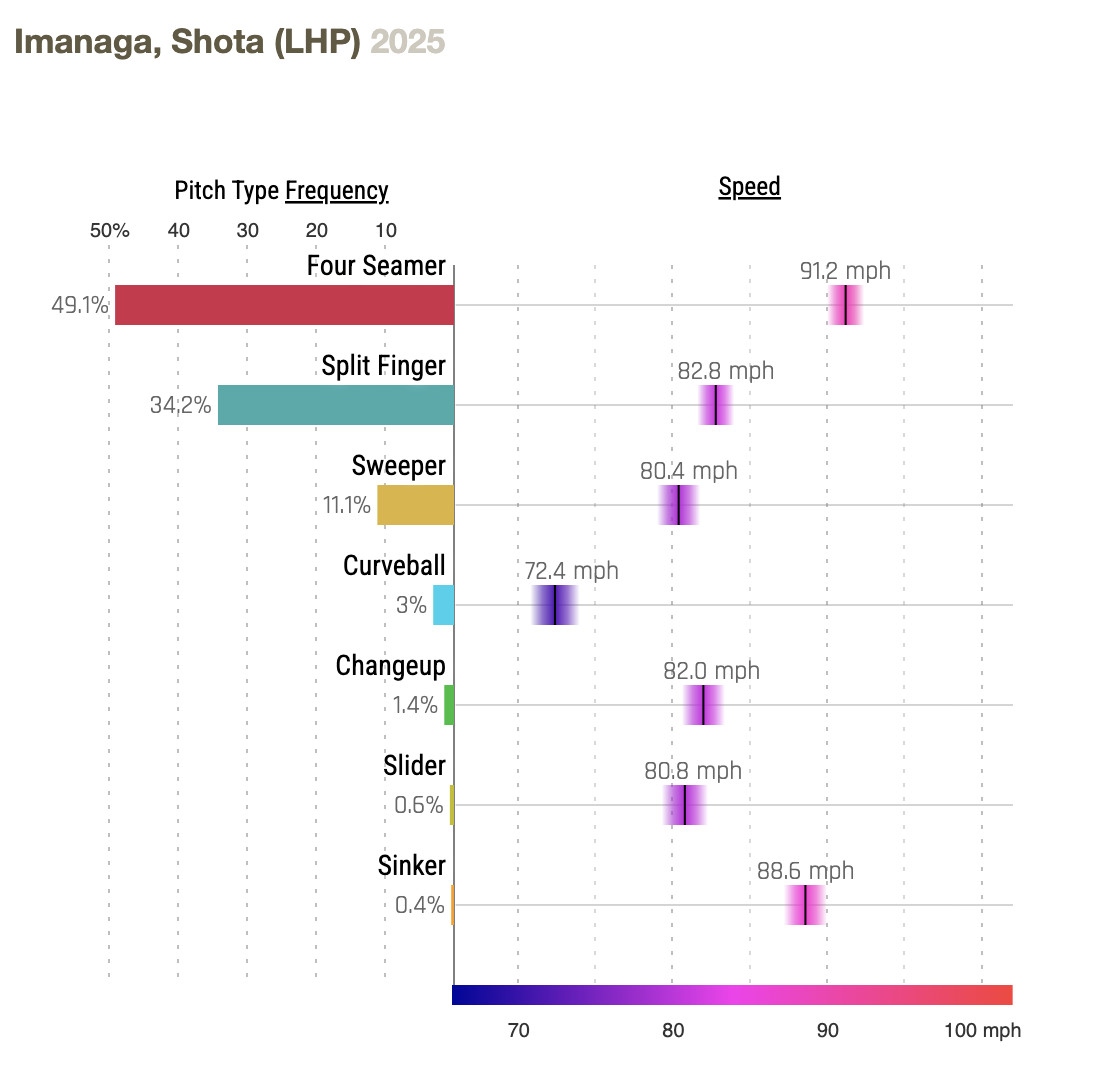Click the Curveball 72.4 mph speed marker
Image resolution: width=1106 pixels, height=1068 pixels.
coord(555,605)
